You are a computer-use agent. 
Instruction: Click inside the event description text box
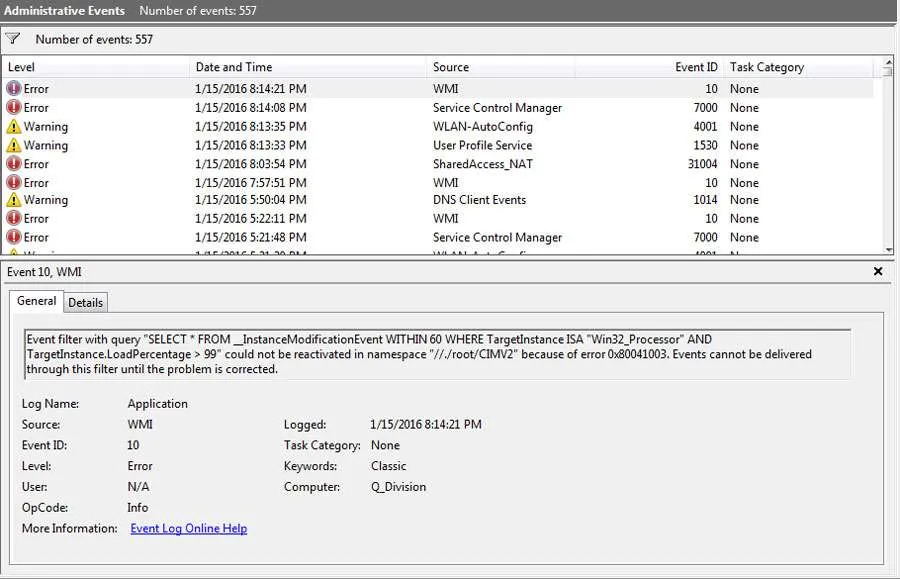point(437,354)
